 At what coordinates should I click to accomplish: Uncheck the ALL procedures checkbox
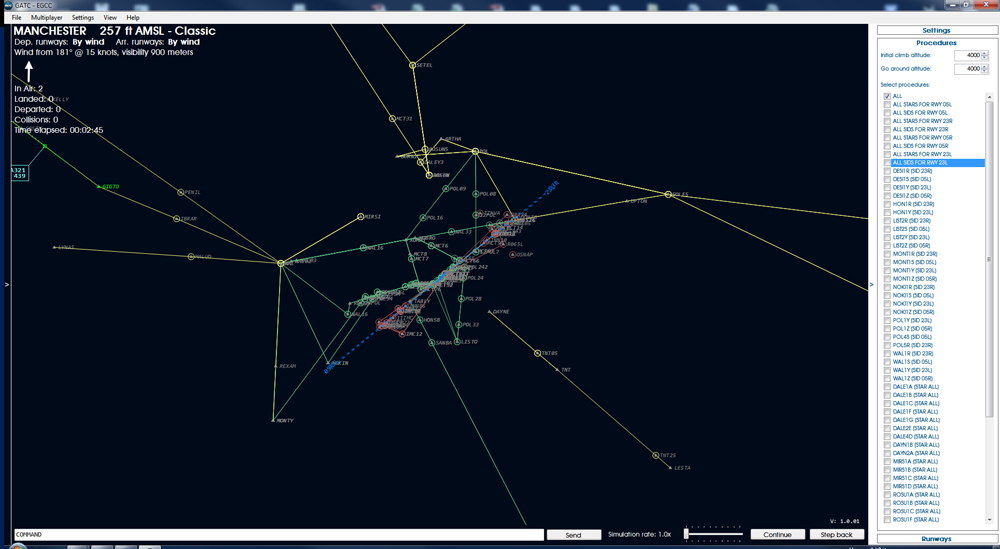coord(887,96)
